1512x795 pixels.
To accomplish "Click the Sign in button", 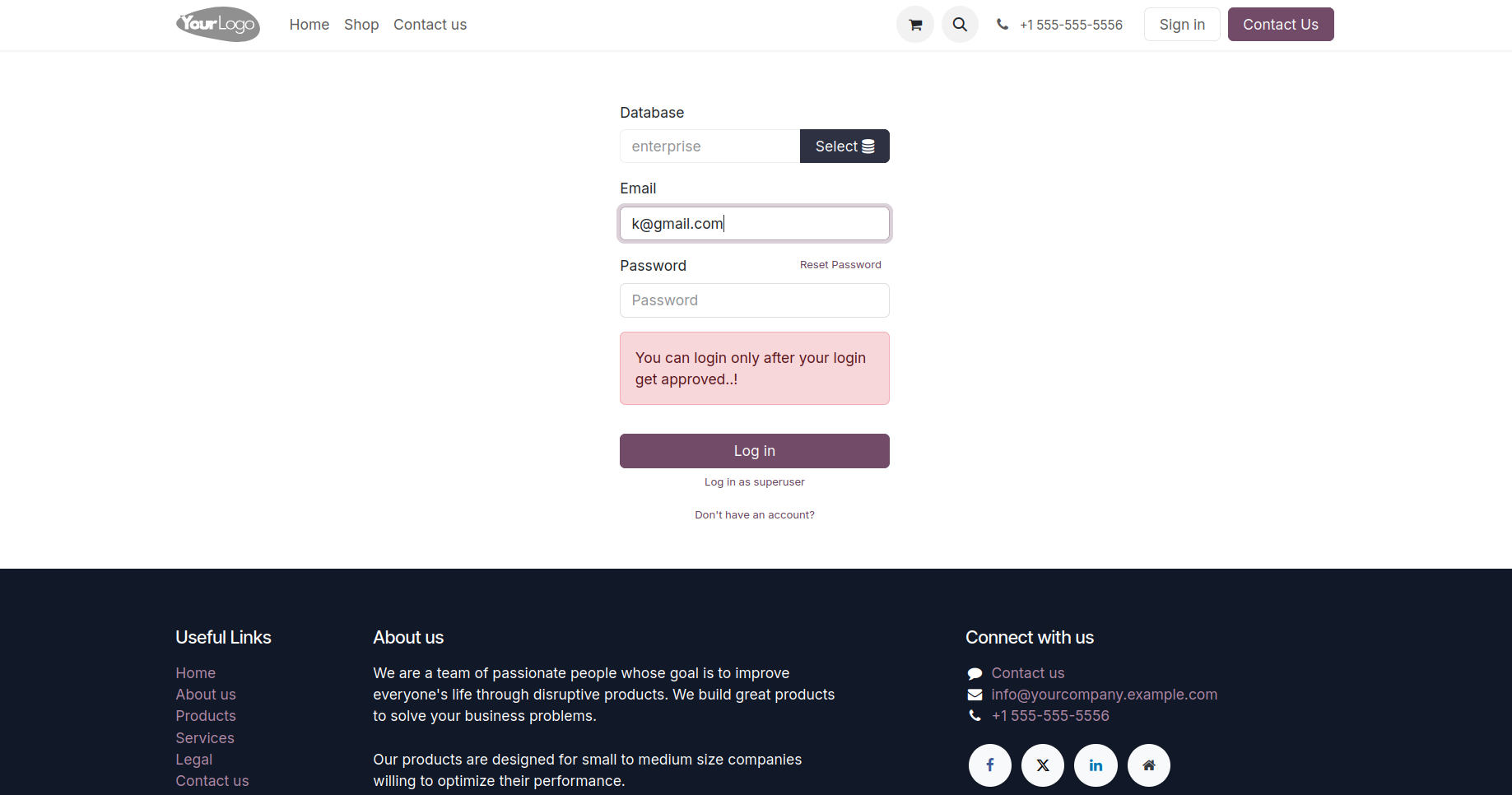I will pyautogui.click(x=1182, y=25).
